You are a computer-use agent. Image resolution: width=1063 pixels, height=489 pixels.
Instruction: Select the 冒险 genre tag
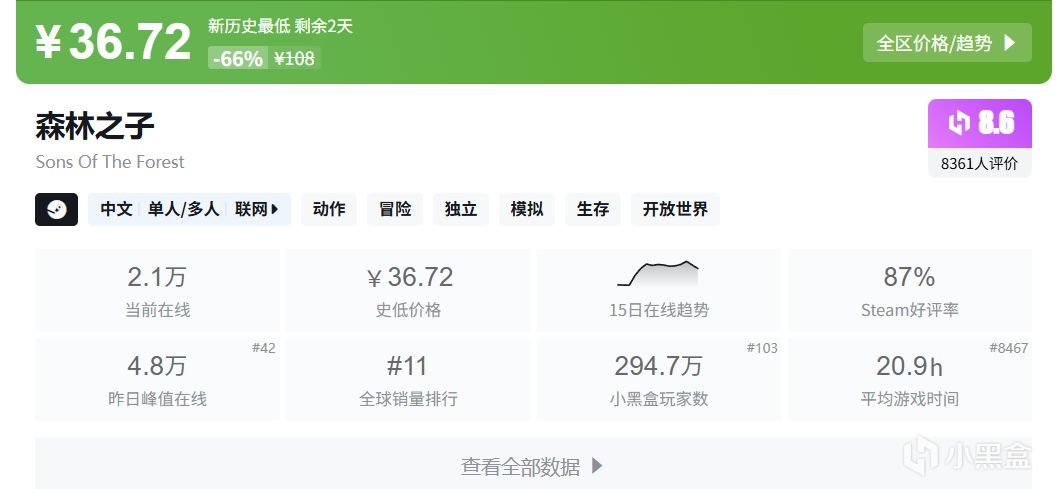395,210
